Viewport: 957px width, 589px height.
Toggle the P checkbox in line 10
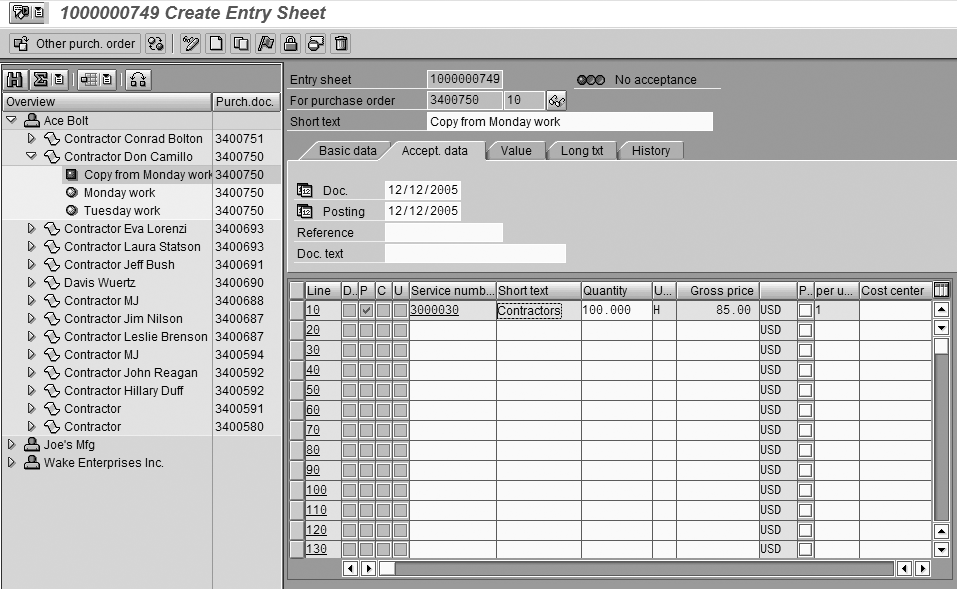coord(367,310)
